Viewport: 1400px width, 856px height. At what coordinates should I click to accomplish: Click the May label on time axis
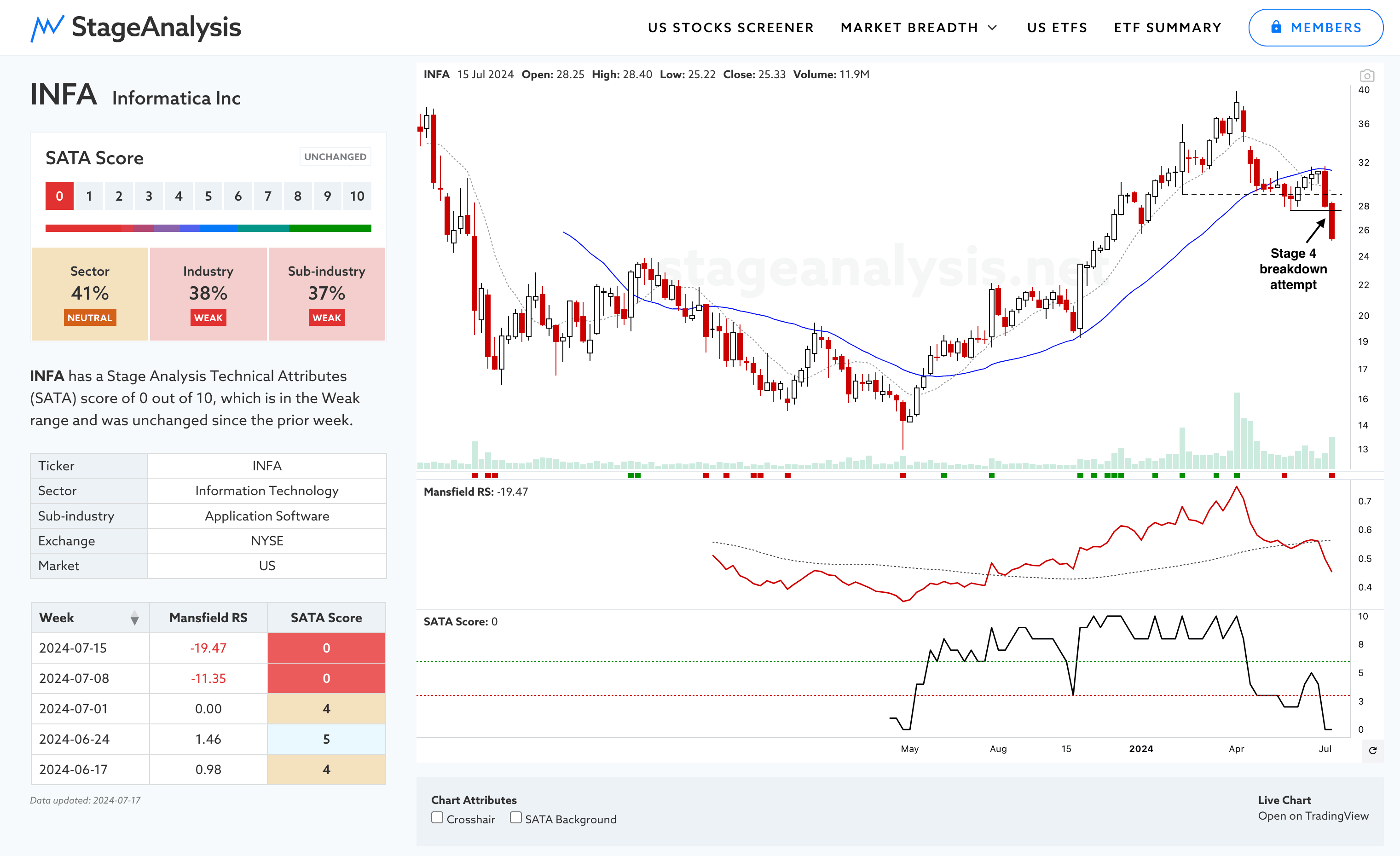click(910, 749)
